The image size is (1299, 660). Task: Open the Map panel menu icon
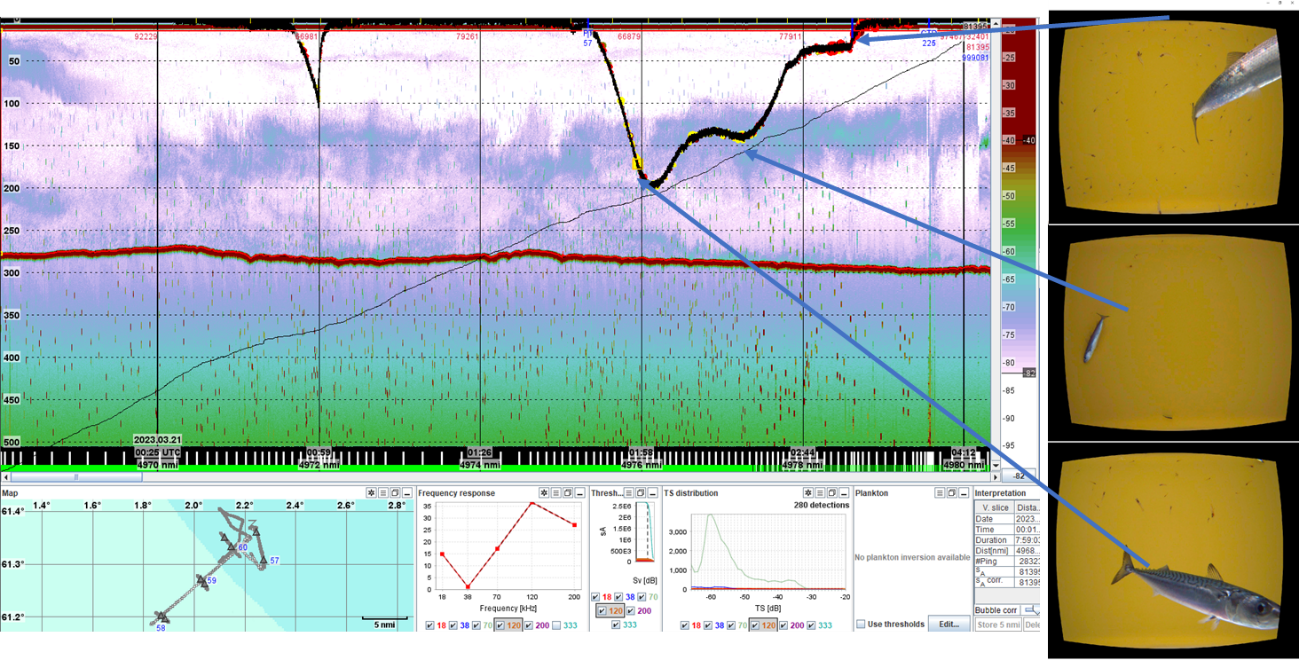click(x=383, y=493)
